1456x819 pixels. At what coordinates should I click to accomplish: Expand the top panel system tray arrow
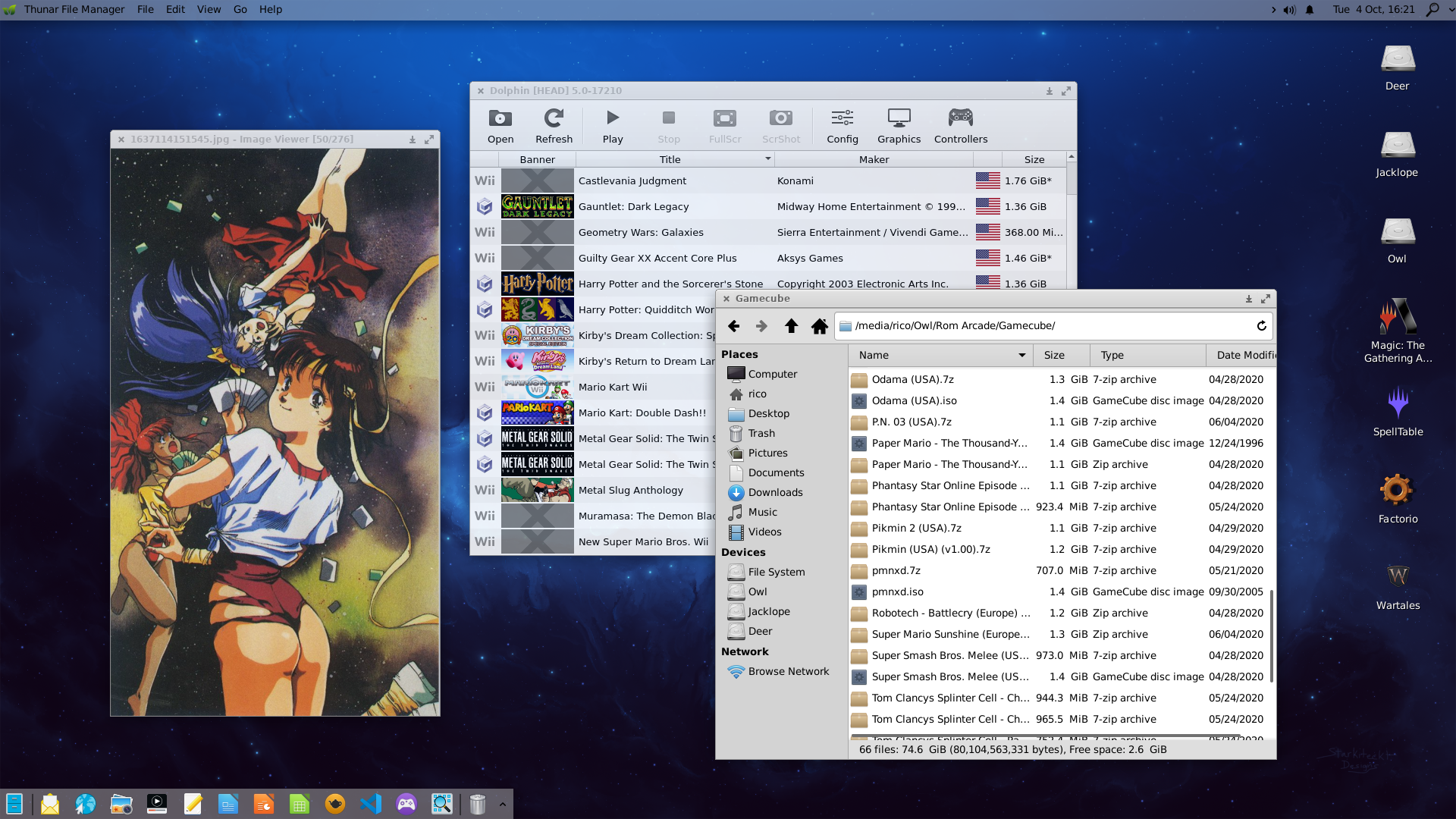[1273, 10]
